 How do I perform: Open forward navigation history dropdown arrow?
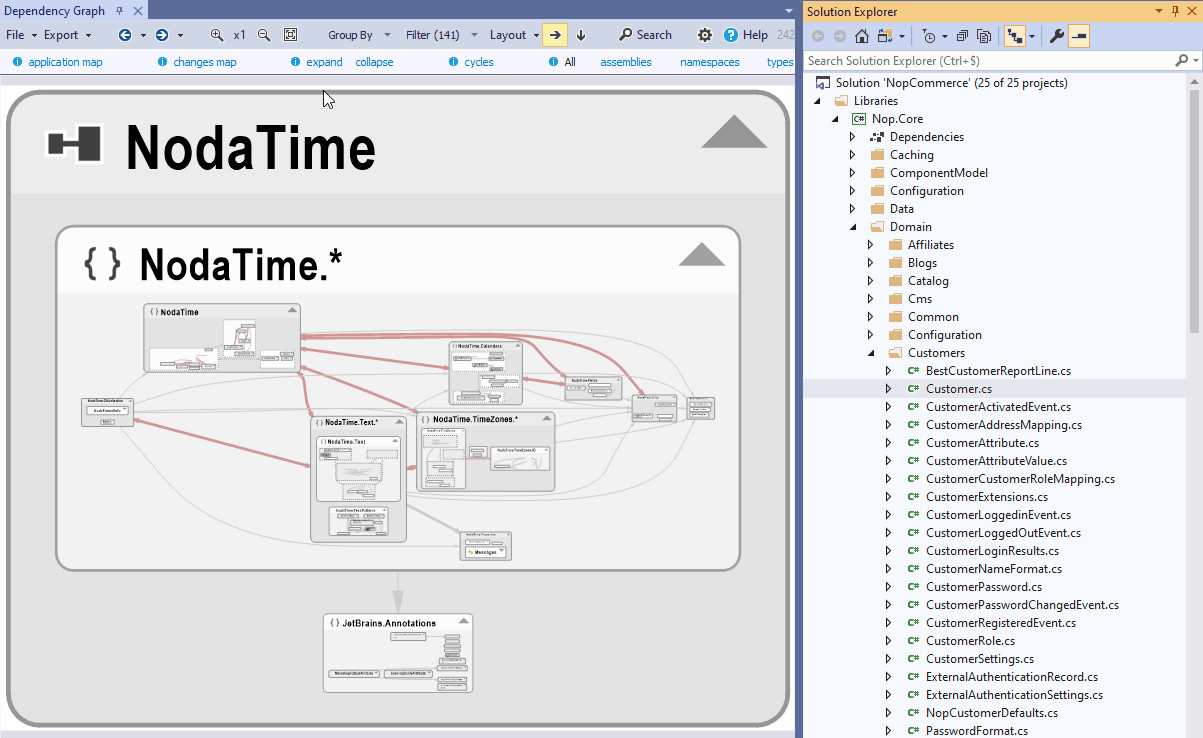click(180, 35)
